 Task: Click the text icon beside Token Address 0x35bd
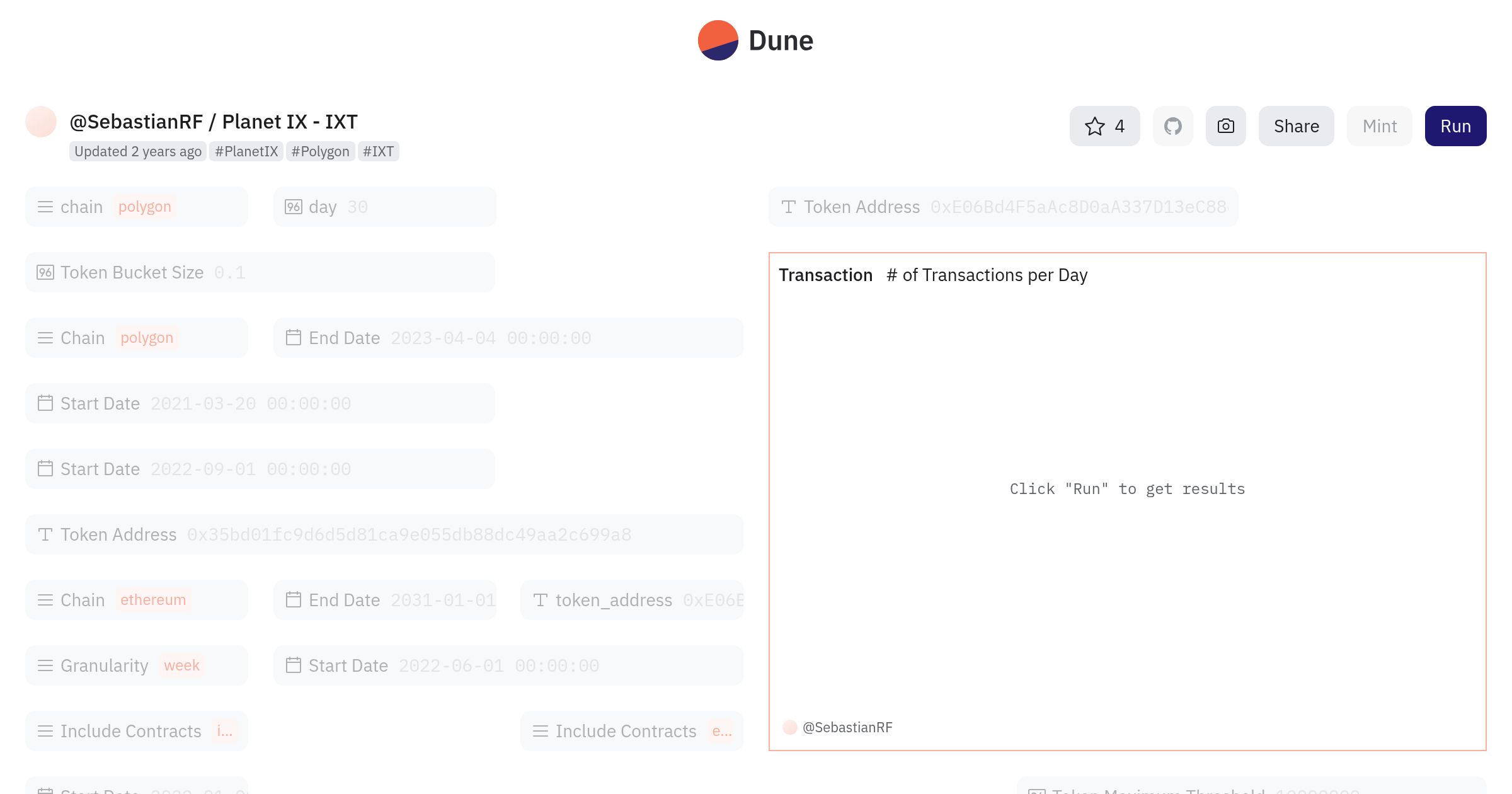click(x=45, y=534)
